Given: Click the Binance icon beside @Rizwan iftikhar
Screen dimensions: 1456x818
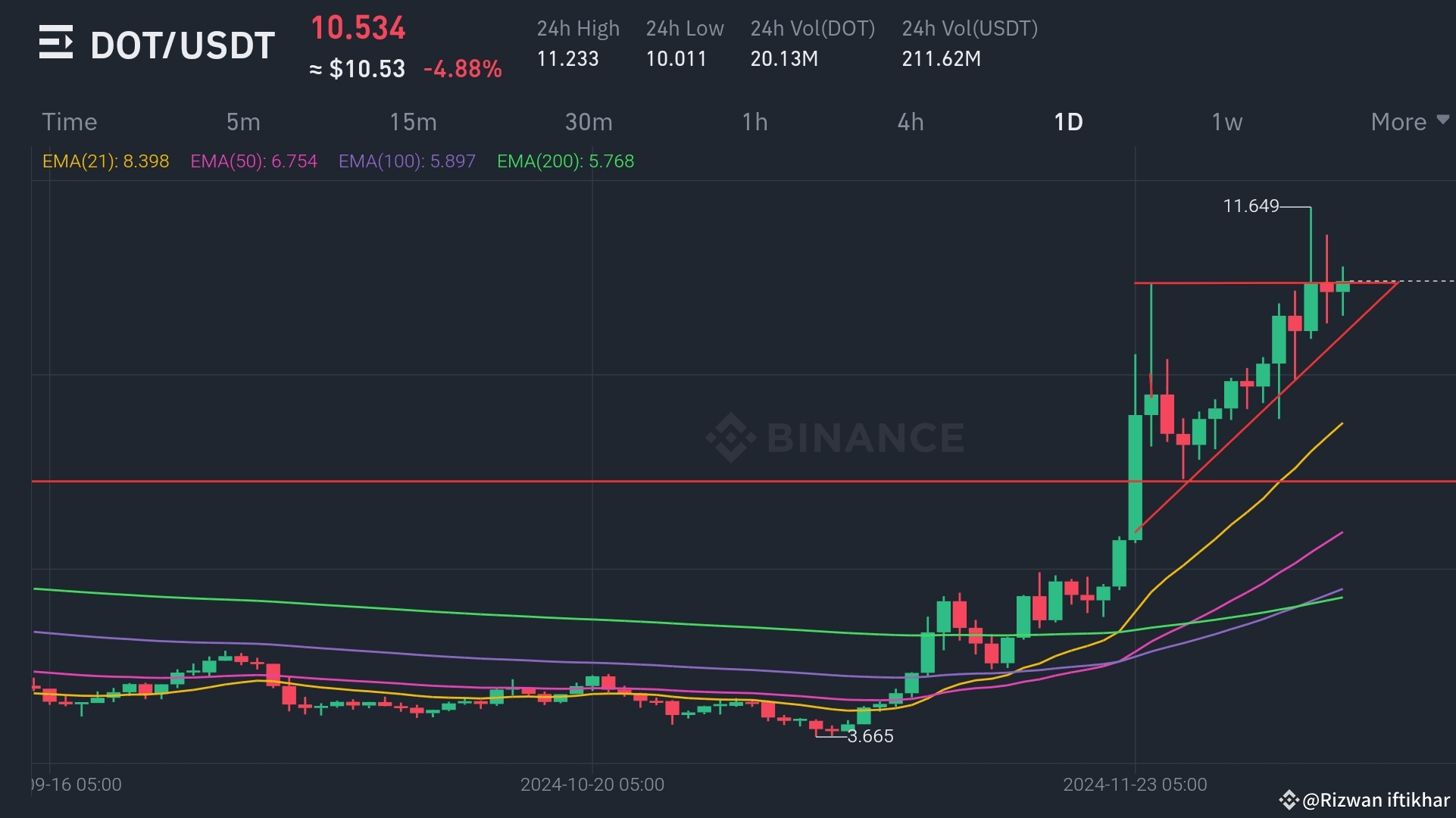Looking at the screenshot, I should click(1289, 800).
